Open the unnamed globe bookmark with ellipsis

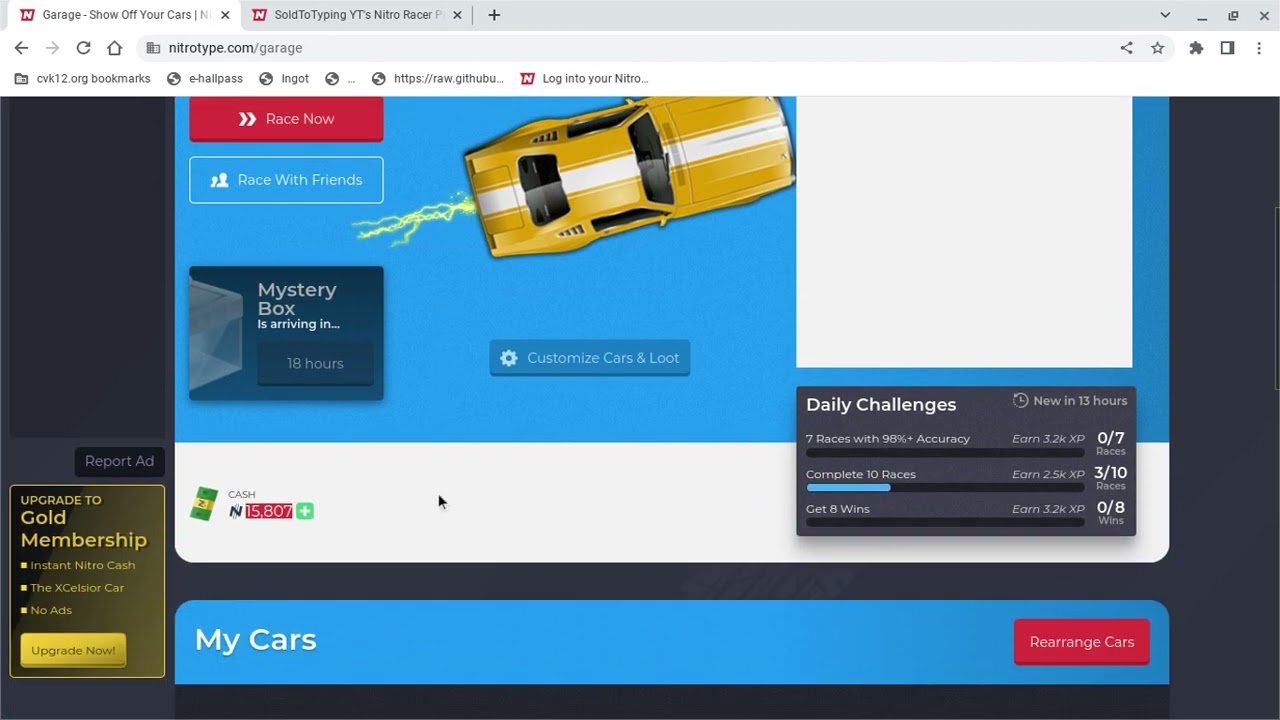(340, 78)
